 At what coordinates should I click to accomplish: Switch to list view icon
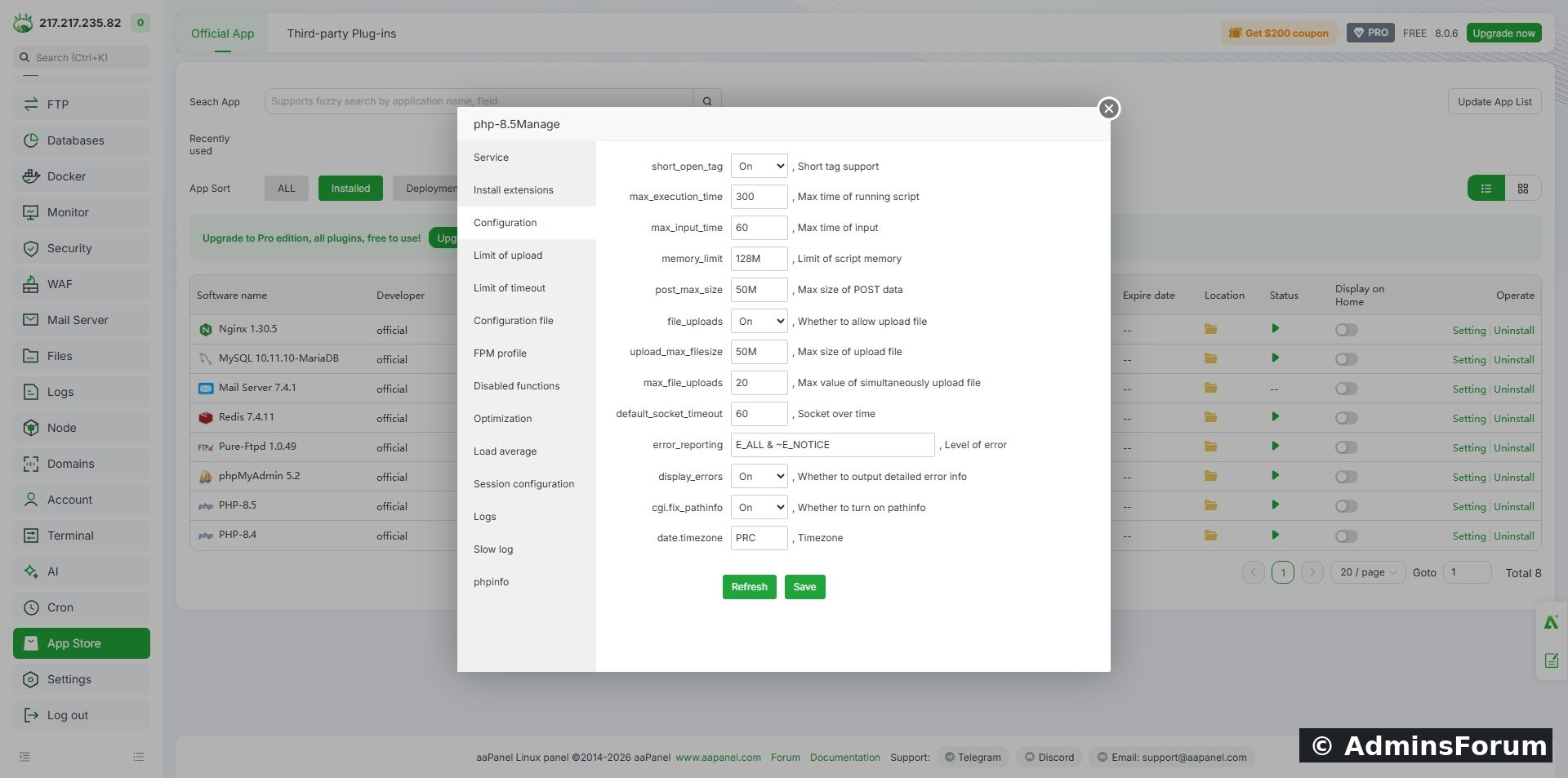pos(1486,189)
